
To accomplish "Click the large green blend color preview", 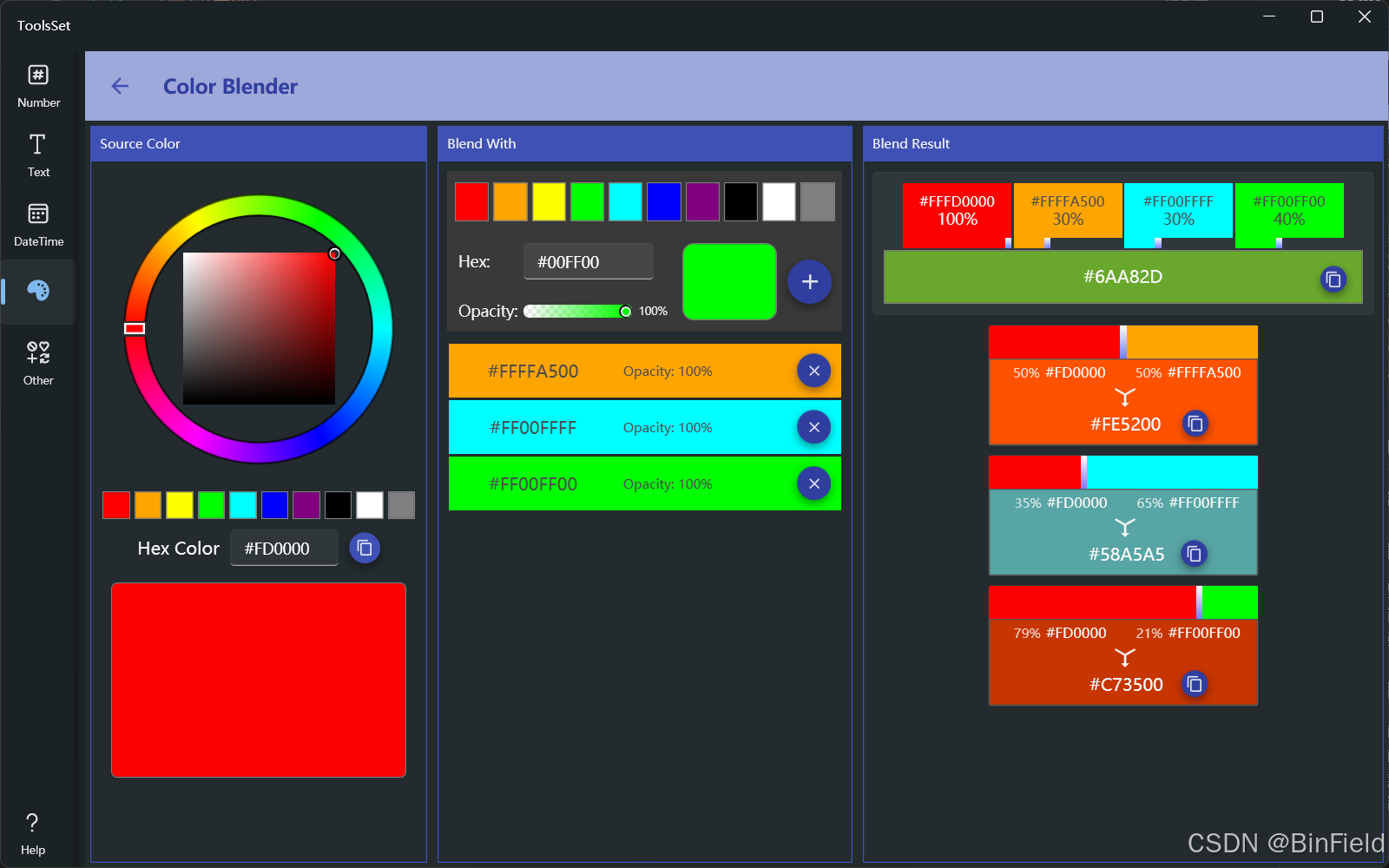I will (x=729, y=281).
